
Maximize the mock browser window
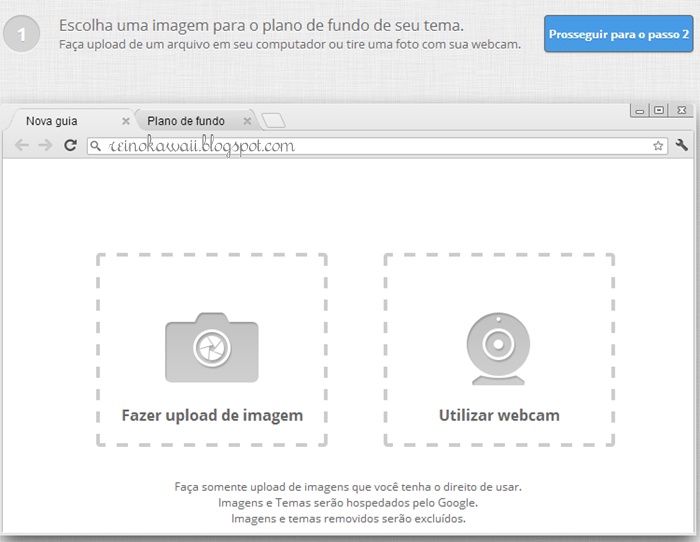tap(658, 110)
